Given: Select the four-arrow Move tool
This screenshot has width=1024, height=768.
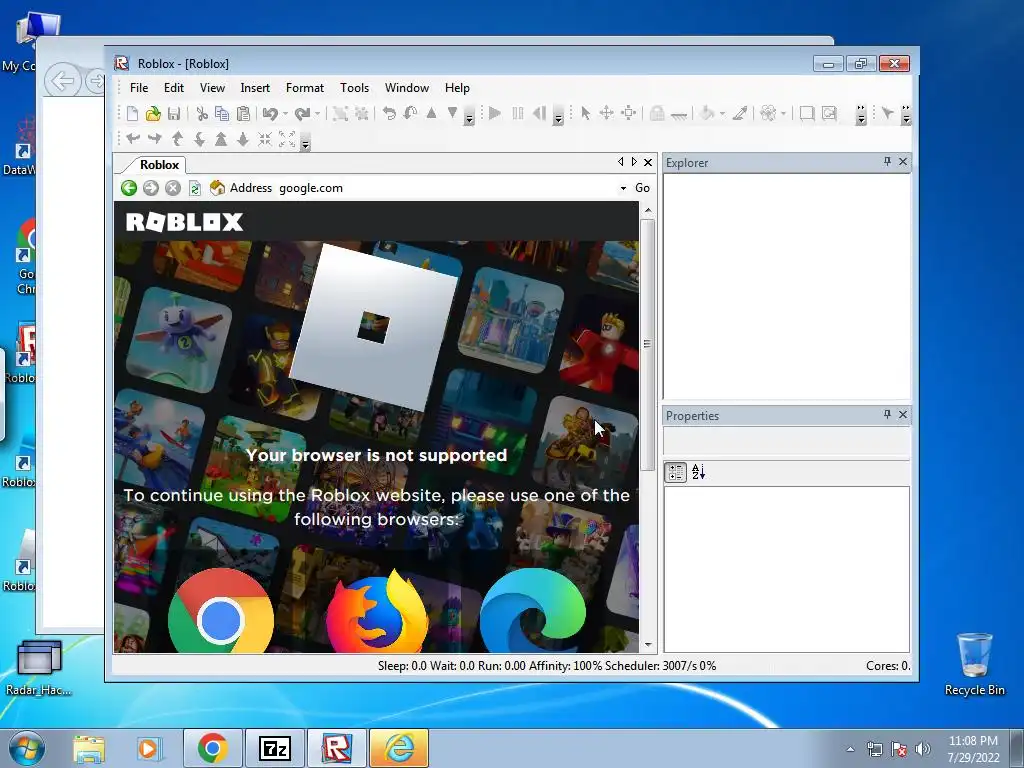Looking at the screenshot, I should (x=606, y=114).
